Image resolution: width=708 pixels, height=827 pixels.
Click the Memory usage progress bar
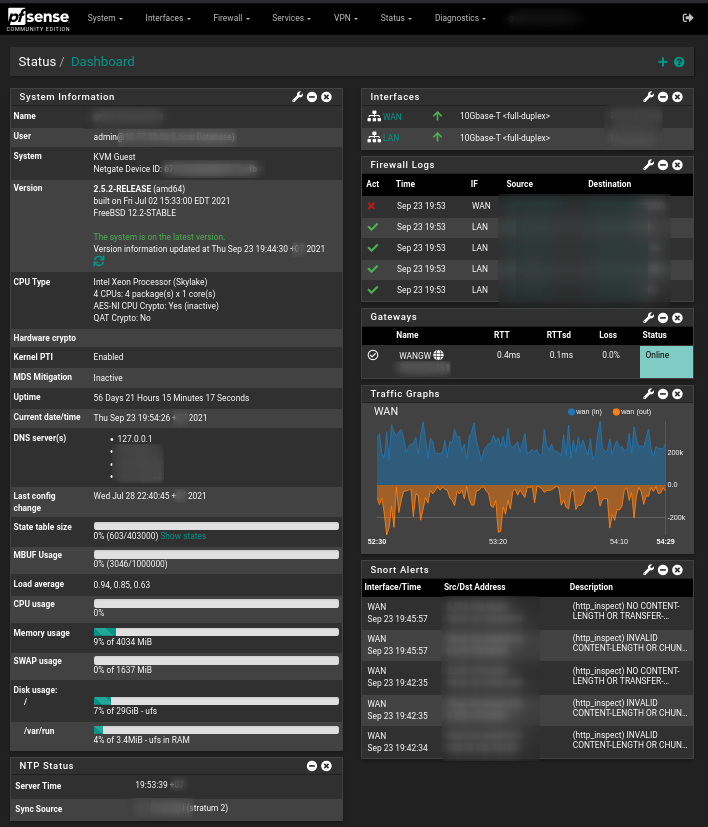click(216, 631)
